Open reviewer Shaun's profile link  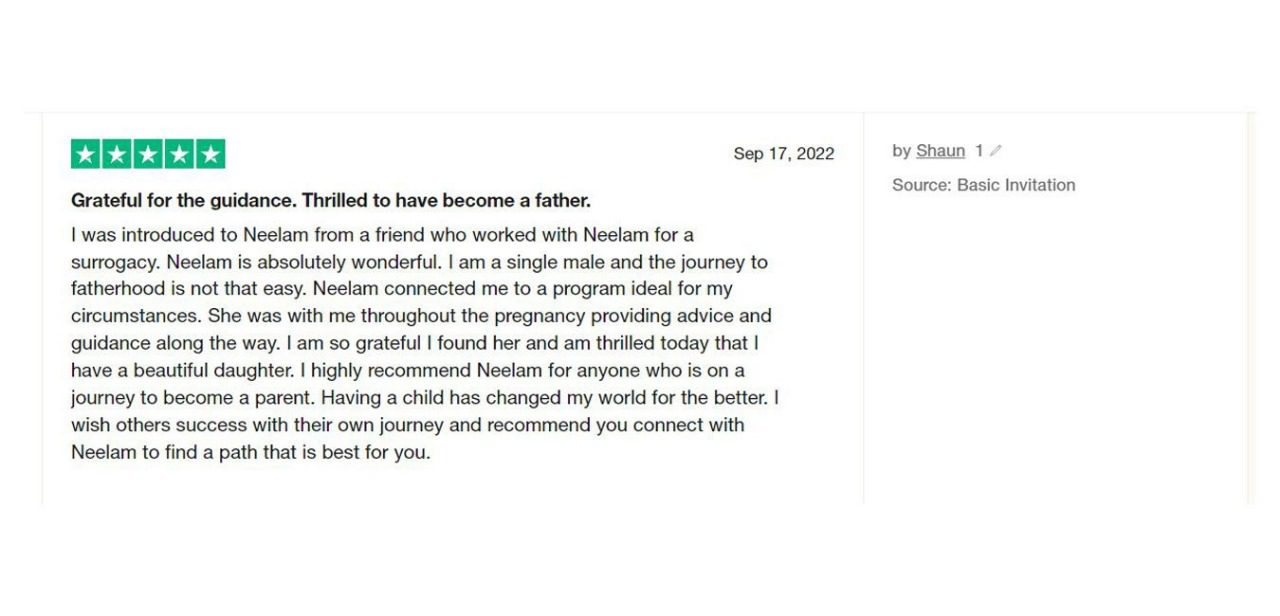tap(940, 151)
